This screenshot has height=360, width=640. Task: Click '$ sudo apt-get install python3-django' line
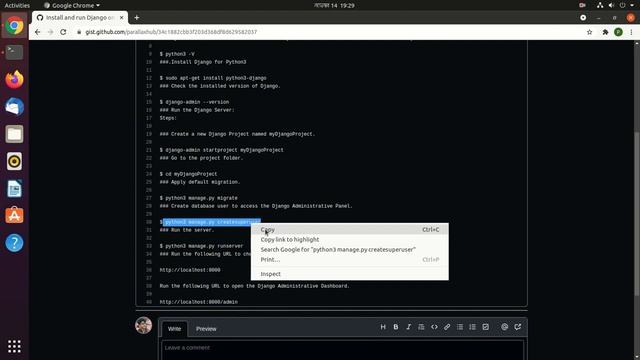(x=213, y=78)
